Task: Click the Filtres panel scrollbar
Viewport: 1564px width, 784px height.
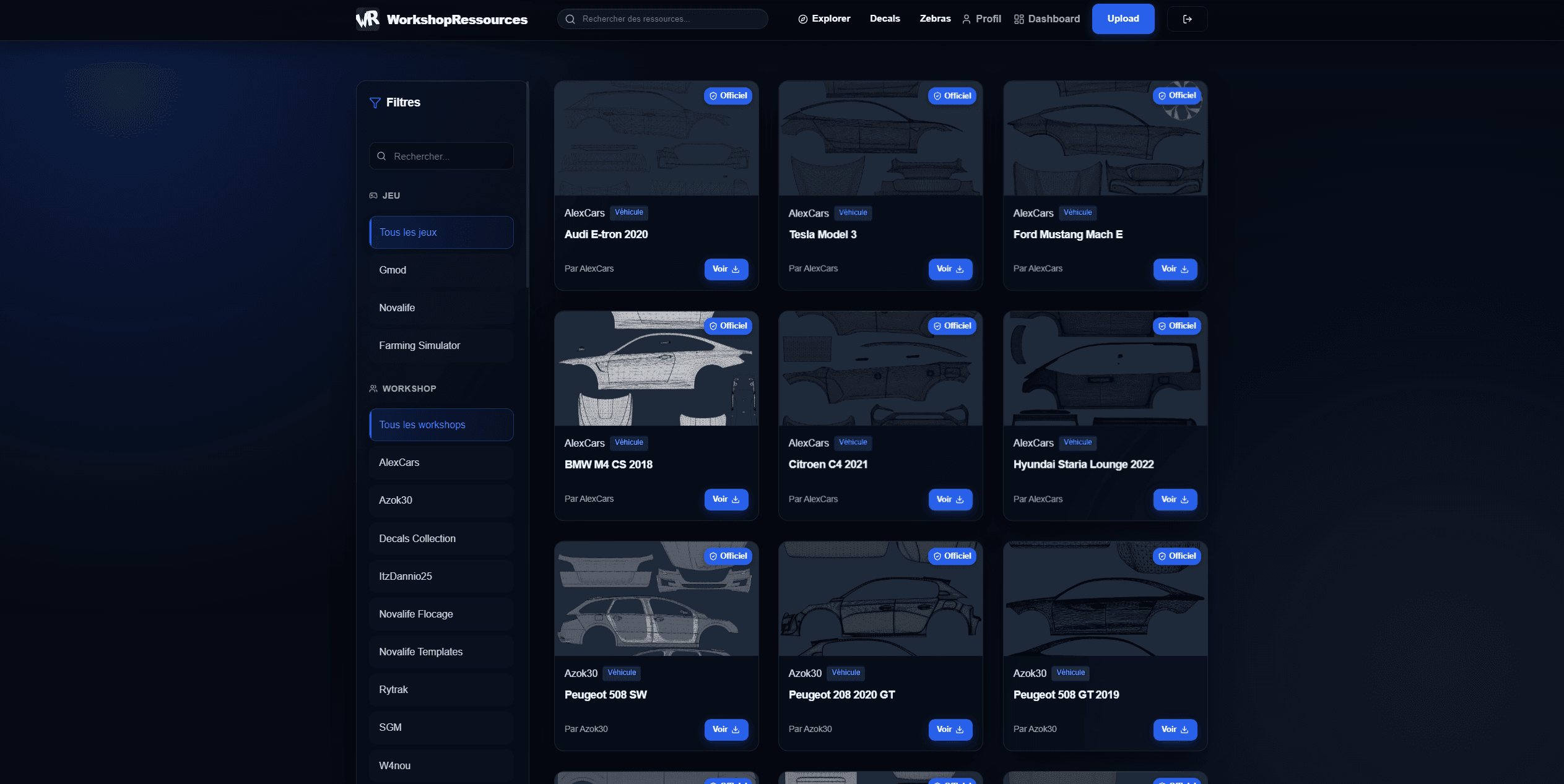Action: [x=528, y=184]
